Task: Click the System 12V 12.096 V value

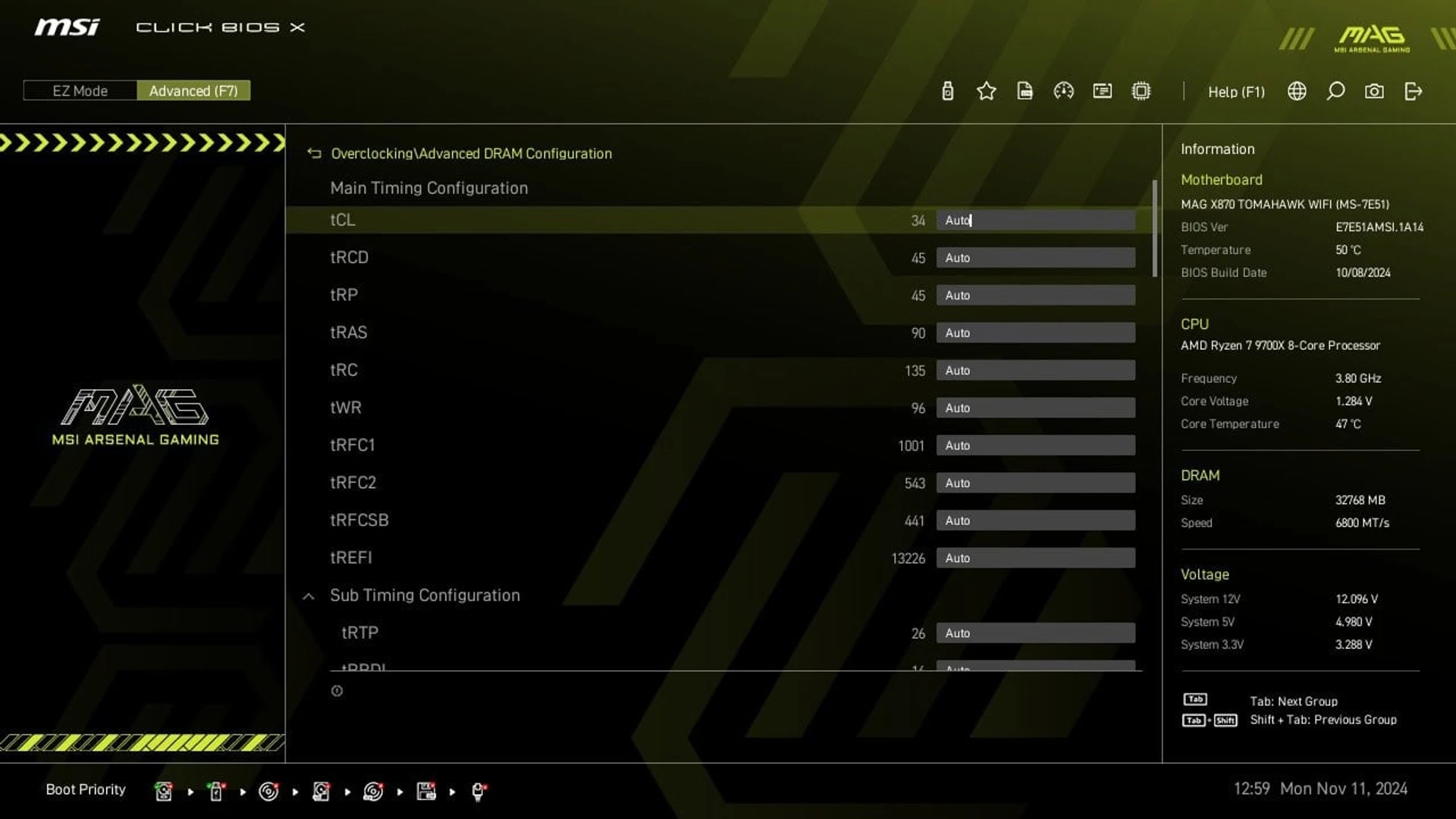Action: click(1357, 599)
